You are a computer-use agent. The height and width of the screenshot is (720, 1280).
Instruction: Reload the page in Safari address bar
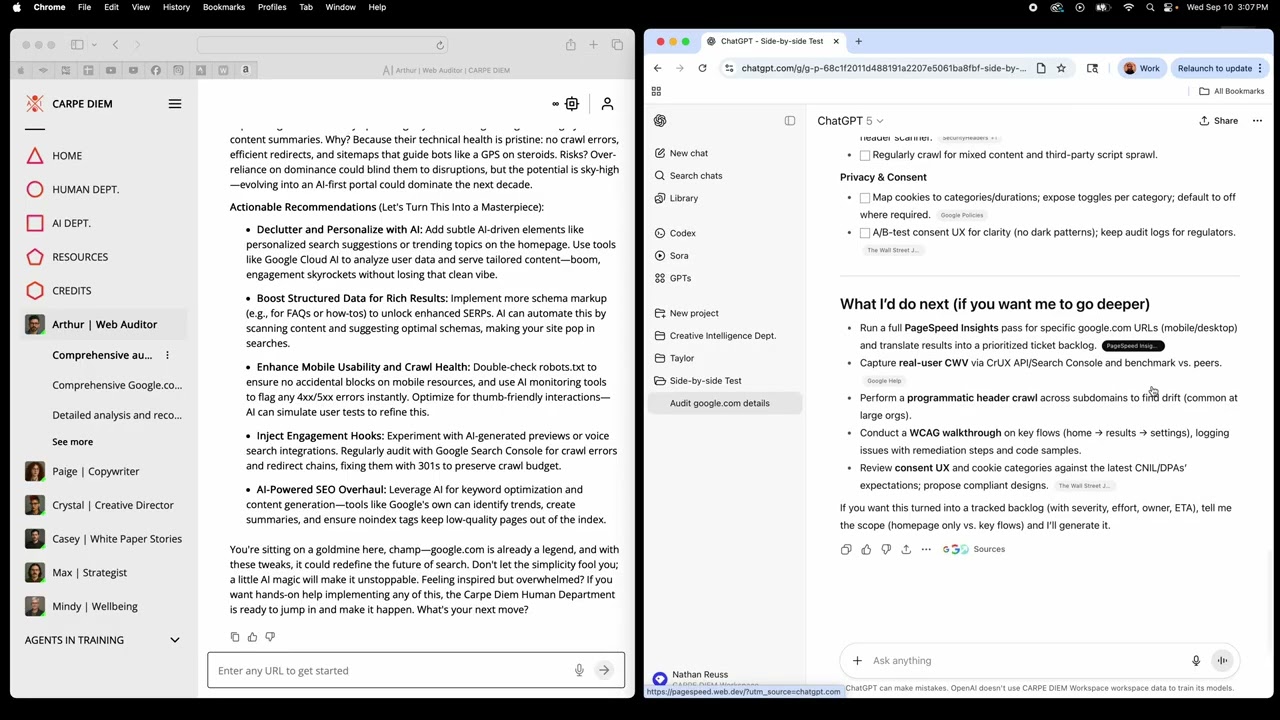(440, 45)
